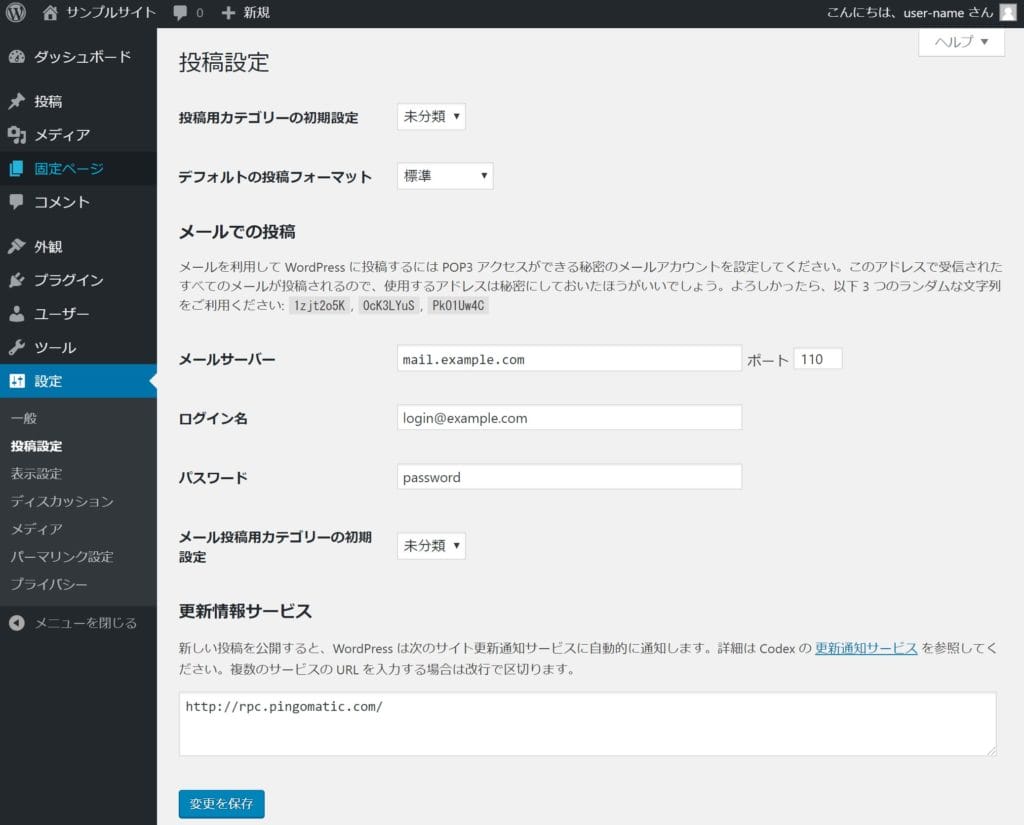The height and width of the screenshot is (825, 1024).
Task: Open the comments bubble icon in admin bar
Action: [180, 13]
